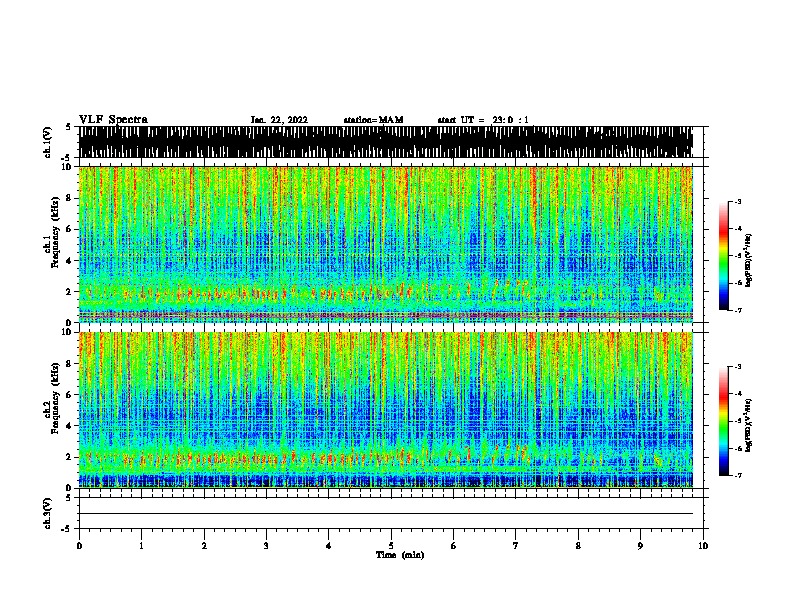Click the time axis tick label "7"

(x=516, y=545)
